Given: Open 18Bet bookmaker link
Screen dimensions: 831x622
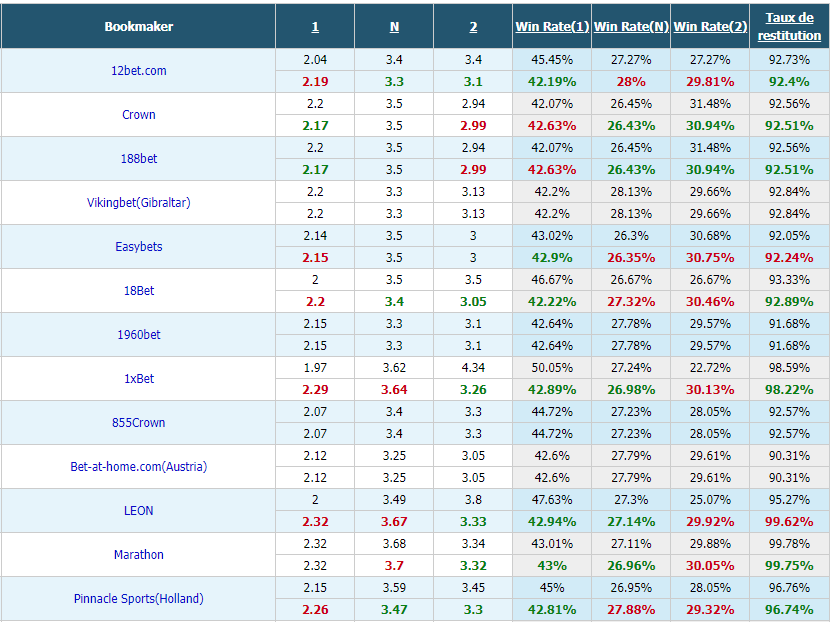Looking at the screenshot, I should pyautogui.click(x=138, y=290).
